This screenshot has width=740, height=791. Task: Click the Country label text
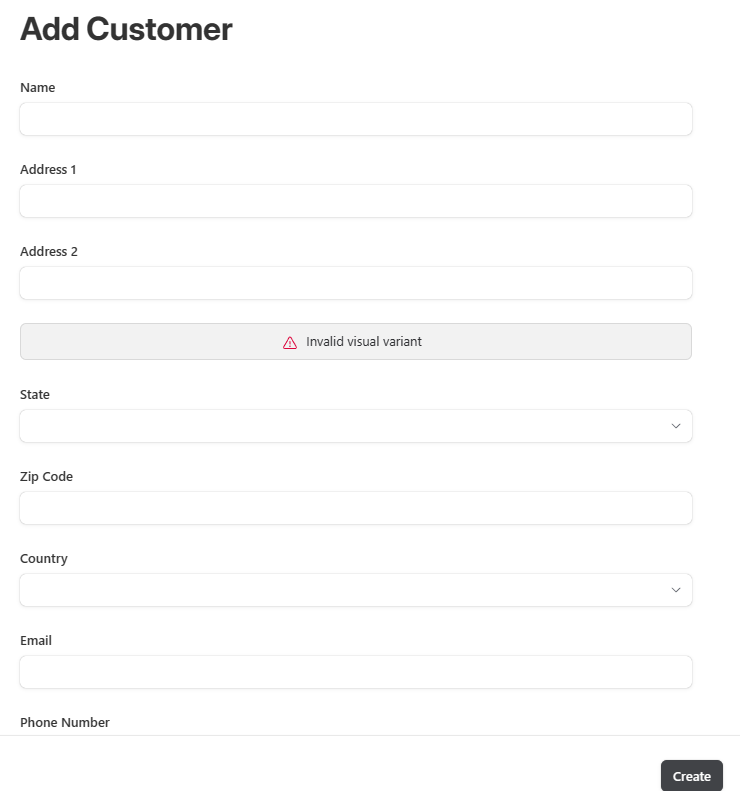click(44, 558)
